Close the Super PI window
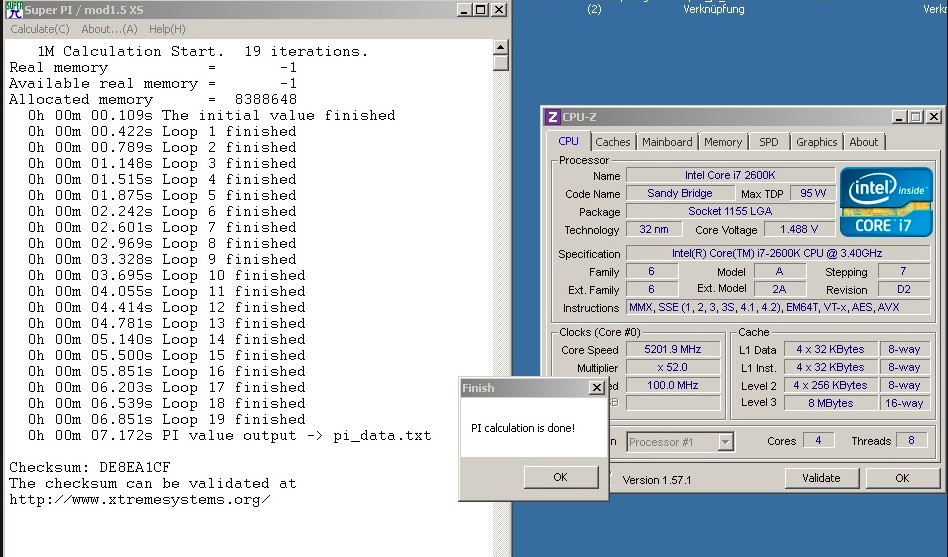948x557 pixels. pyautogui.click(x=499, y=10)
